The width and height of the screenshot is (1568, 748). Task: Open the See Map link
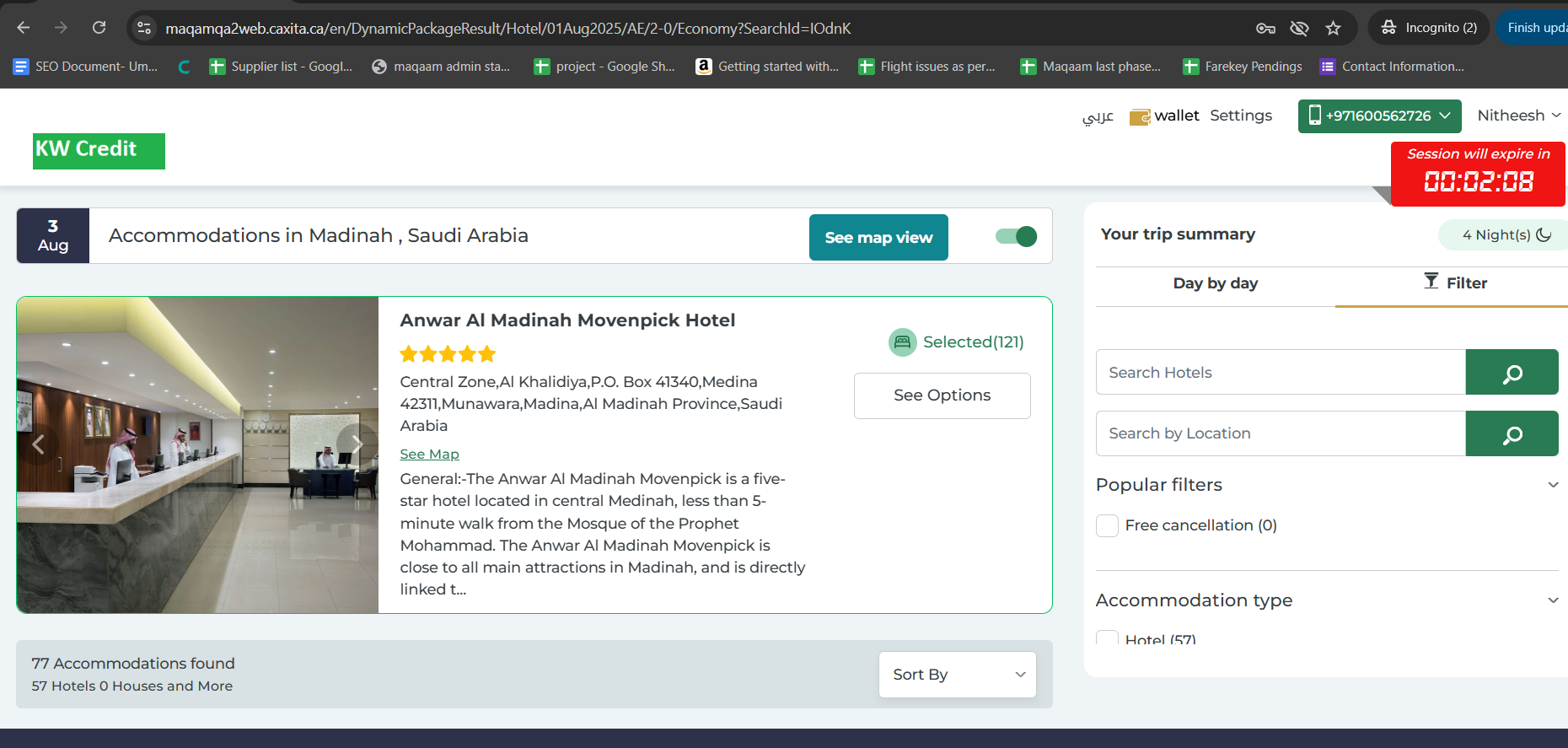pyautogui.click(x=429, y=455)
